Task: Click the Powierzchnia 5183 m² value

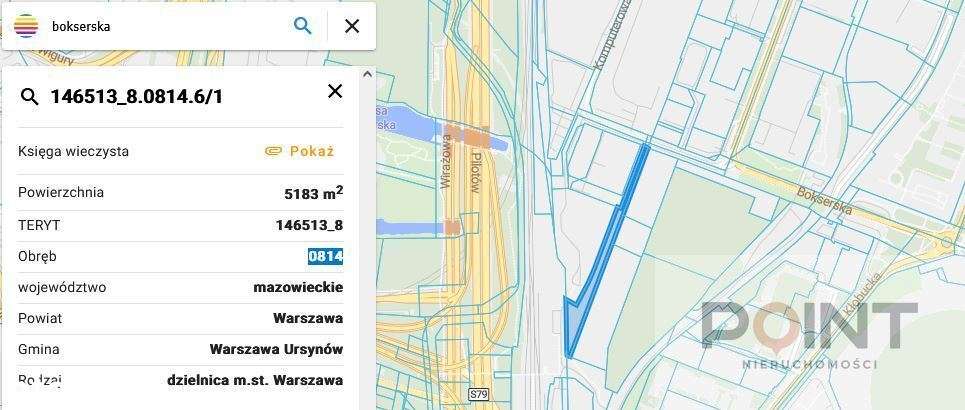Action: coord(313,193)
